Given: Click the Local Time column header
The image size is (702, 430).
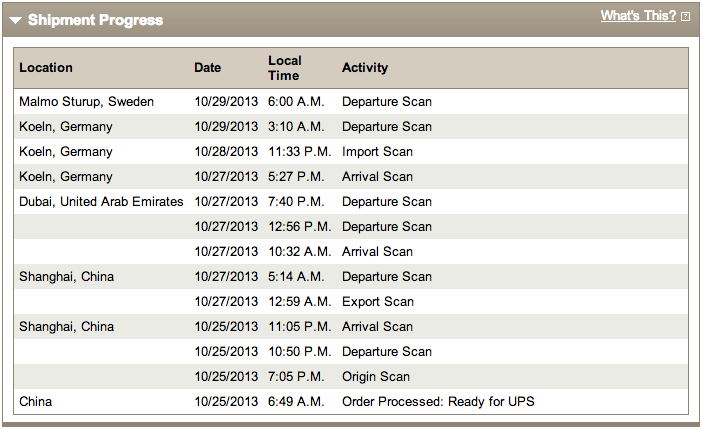Looking at the screenshot, I should click(x=285, y=68).
